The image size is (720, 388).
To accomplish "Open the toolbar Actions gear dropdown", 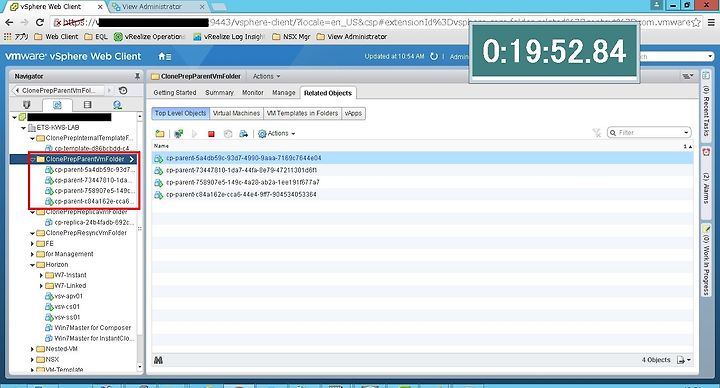I will click(x=276, y=134).
